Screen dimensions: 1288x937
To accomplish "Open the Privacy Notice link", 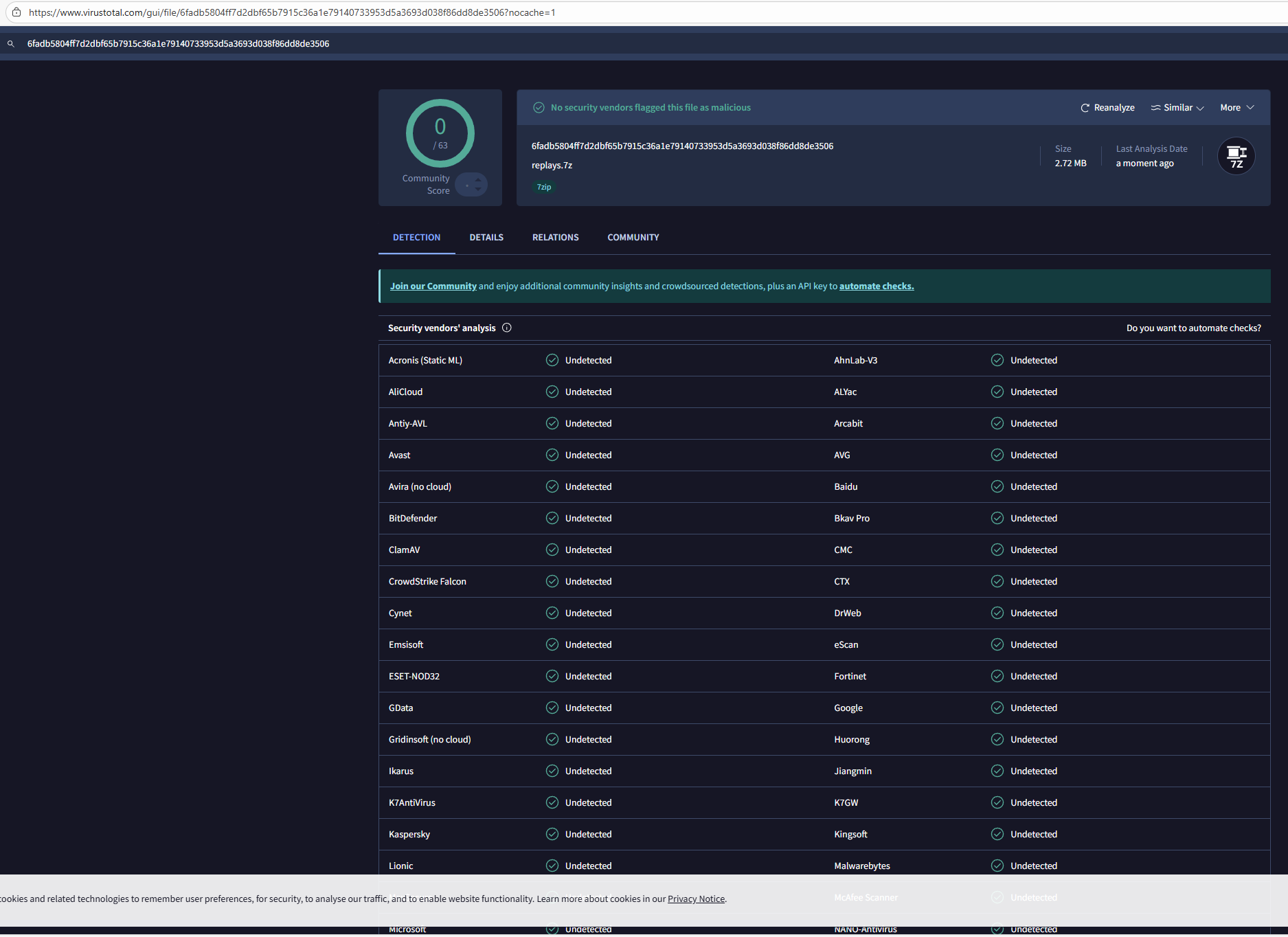I will click(696, 899).
